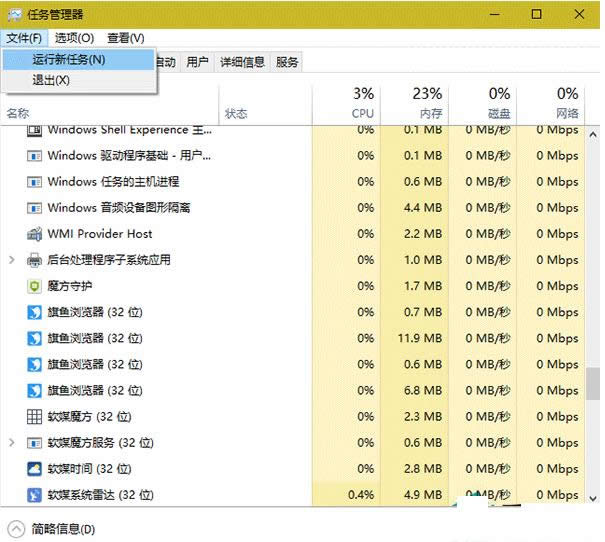Viewport: 605px width, 542px height.
Task: Click the 0.4% CPU value
Action: tap(361, 495)
